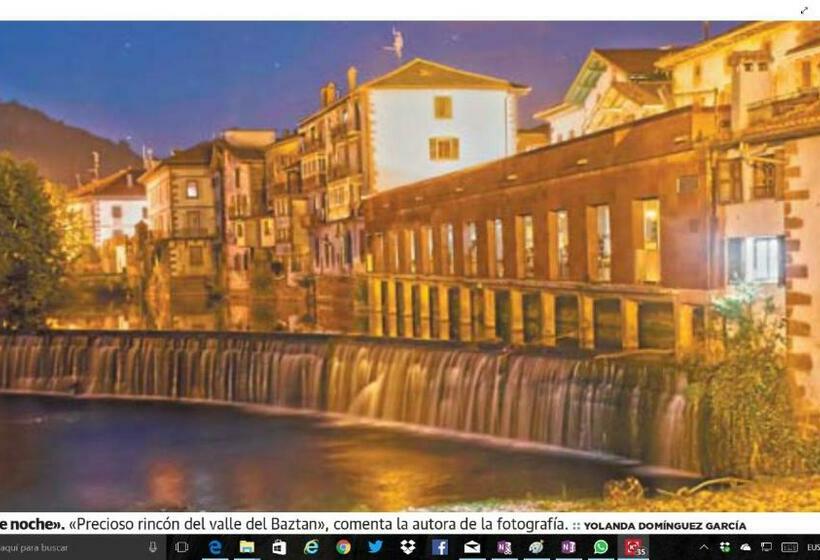Click the Task View button

pos(181,547)
